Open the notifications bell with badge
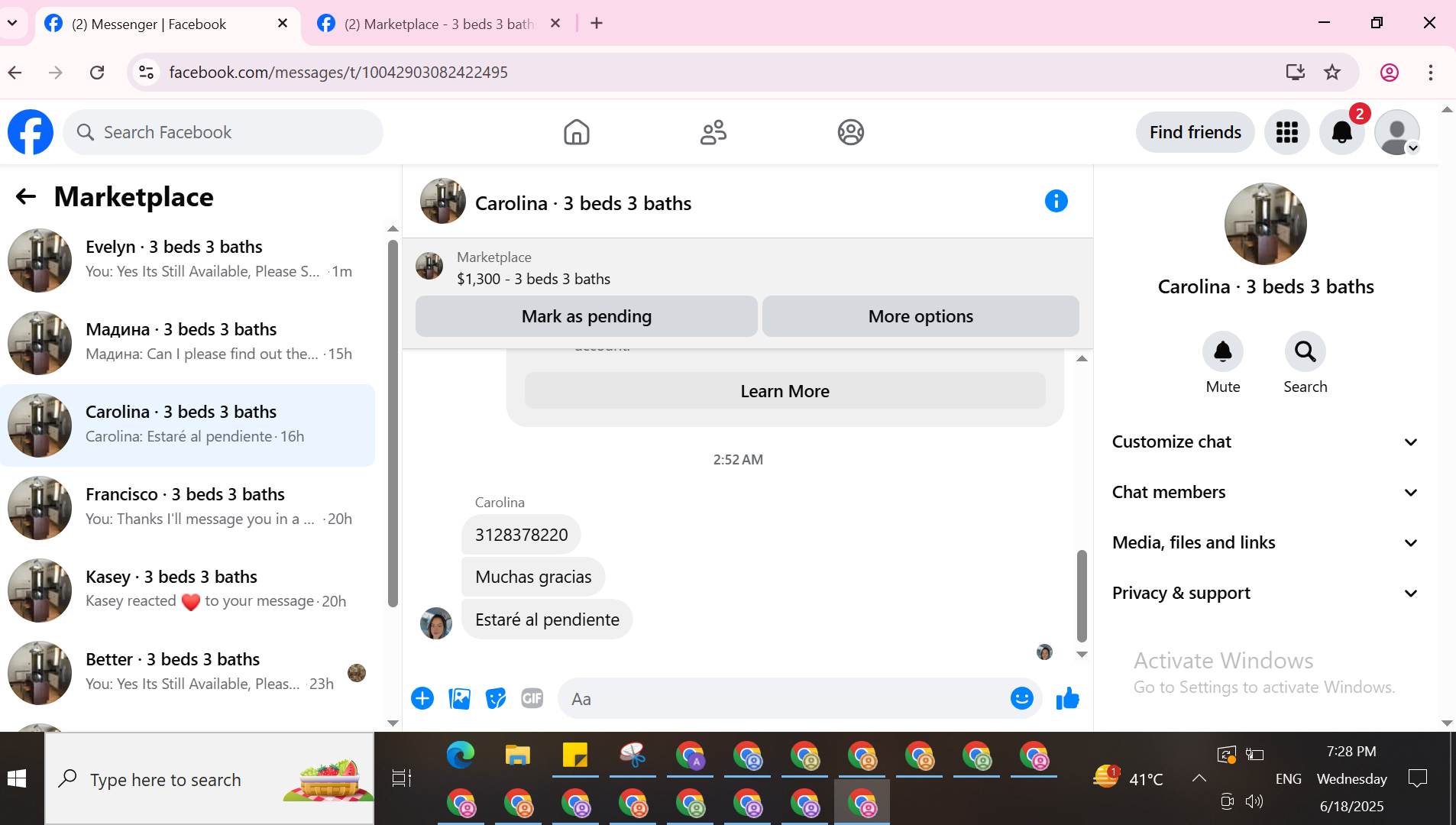 pos(1342,132)
